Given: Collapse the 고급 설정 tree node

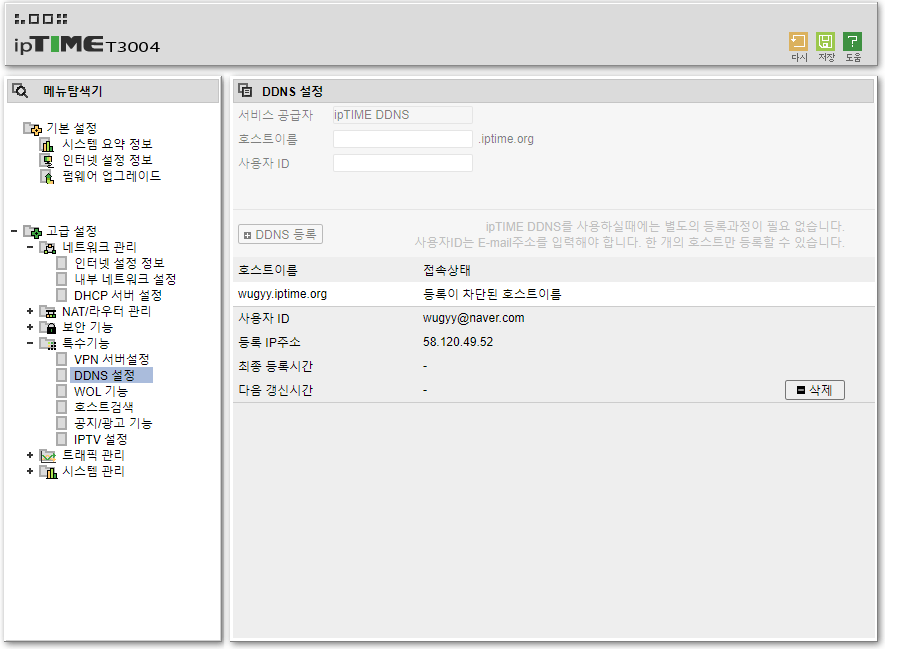Looking at the screenshot, I should (14, 231).
